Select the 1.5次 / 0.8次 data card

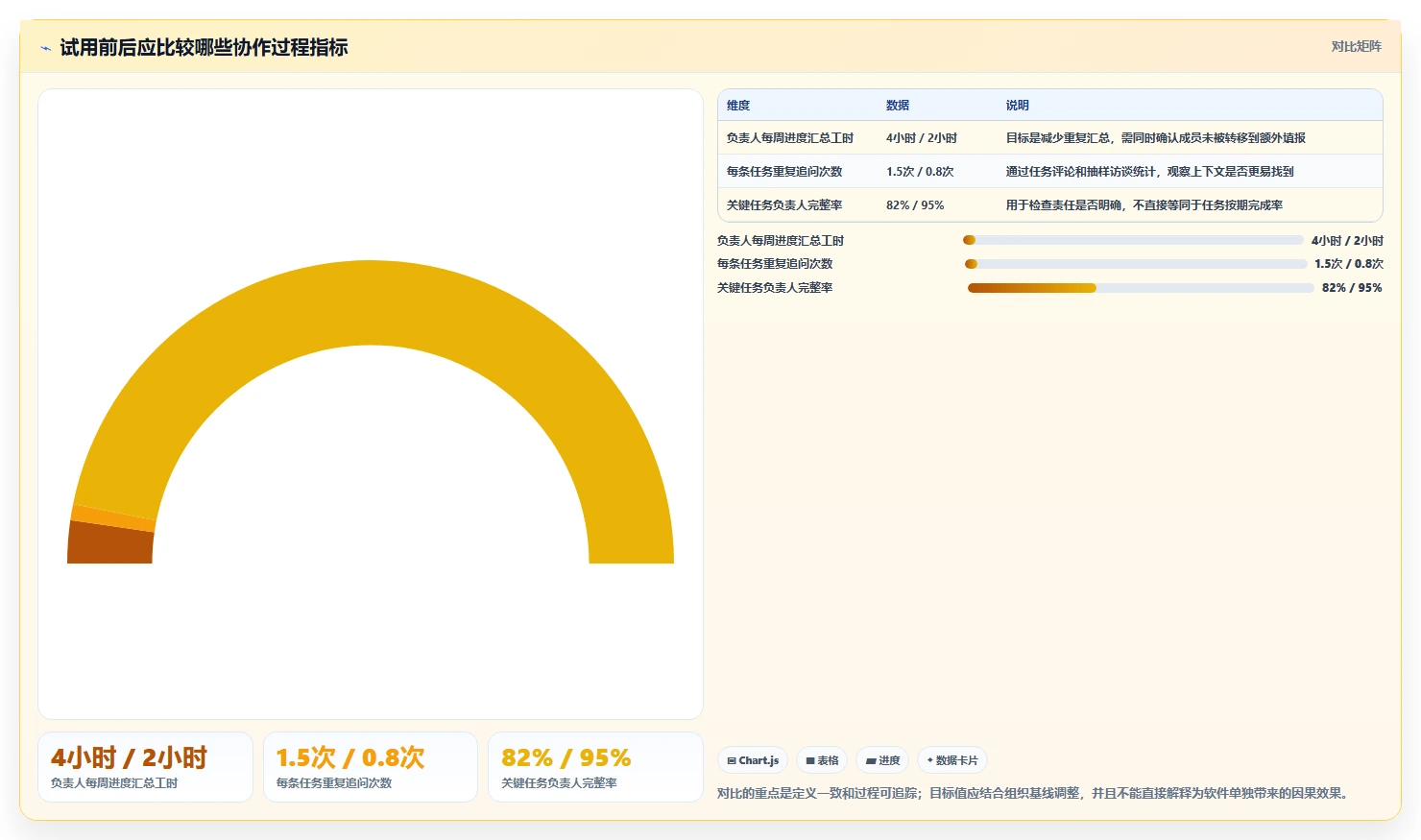pos(371,767)
